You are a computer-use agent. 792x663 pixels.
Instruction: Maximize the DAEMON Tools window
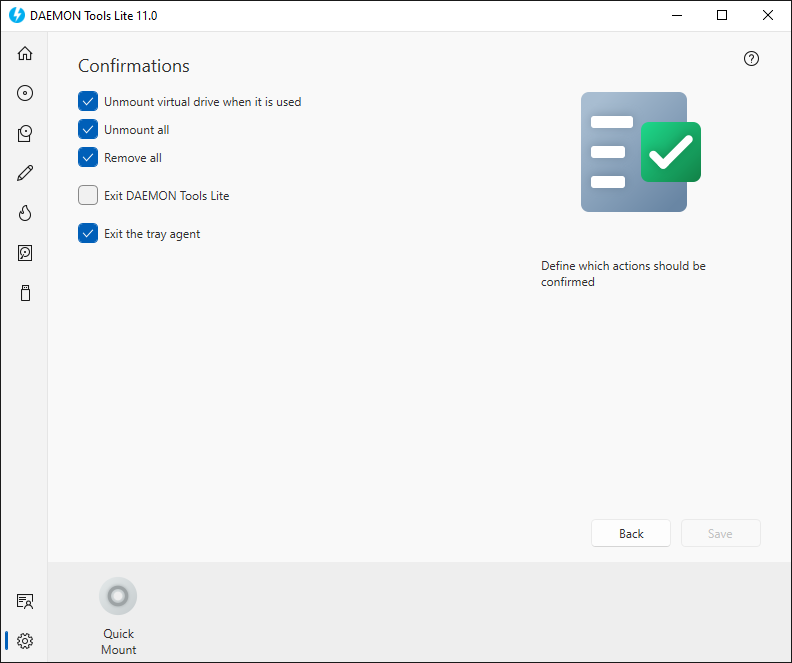click(x=722, y=15)
